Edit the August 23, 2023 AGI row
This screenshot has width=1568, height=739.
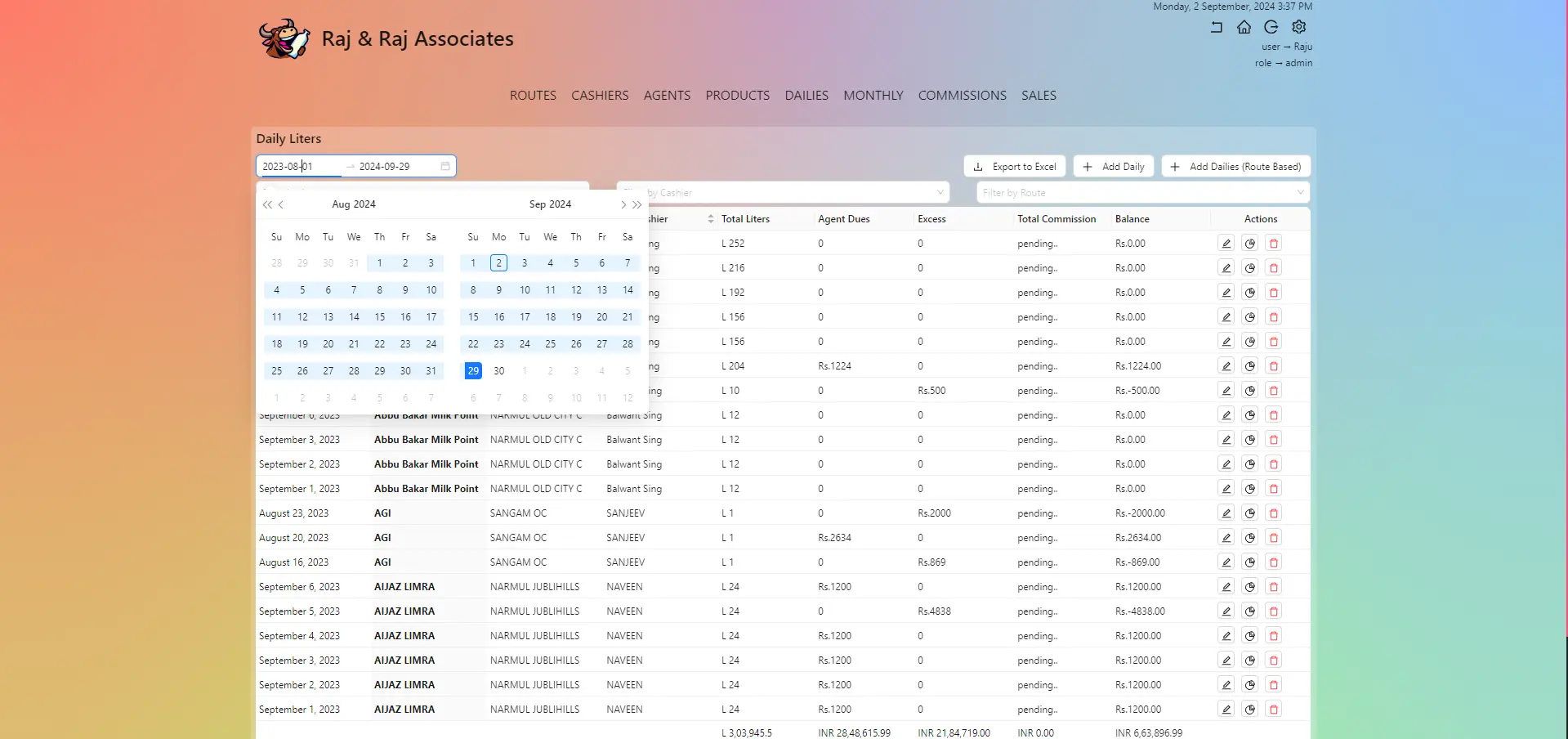1226,513
